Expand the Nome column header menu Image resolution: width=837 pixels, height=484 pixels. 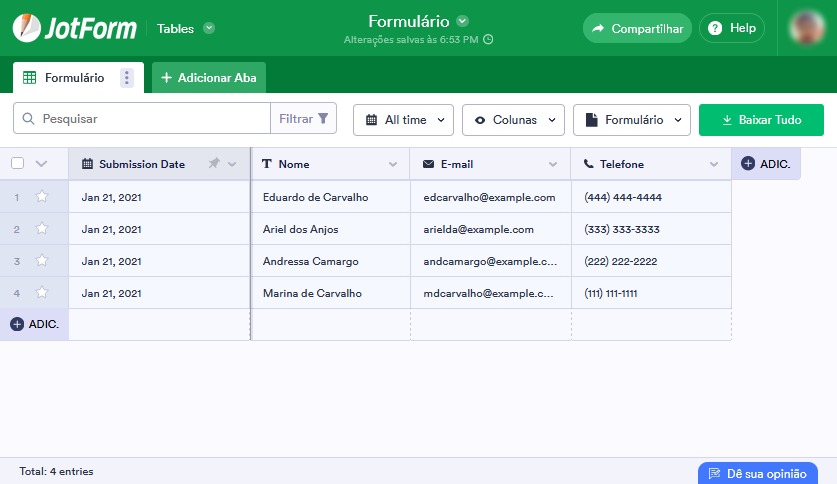pyautogui.click(x=393, y=164)
